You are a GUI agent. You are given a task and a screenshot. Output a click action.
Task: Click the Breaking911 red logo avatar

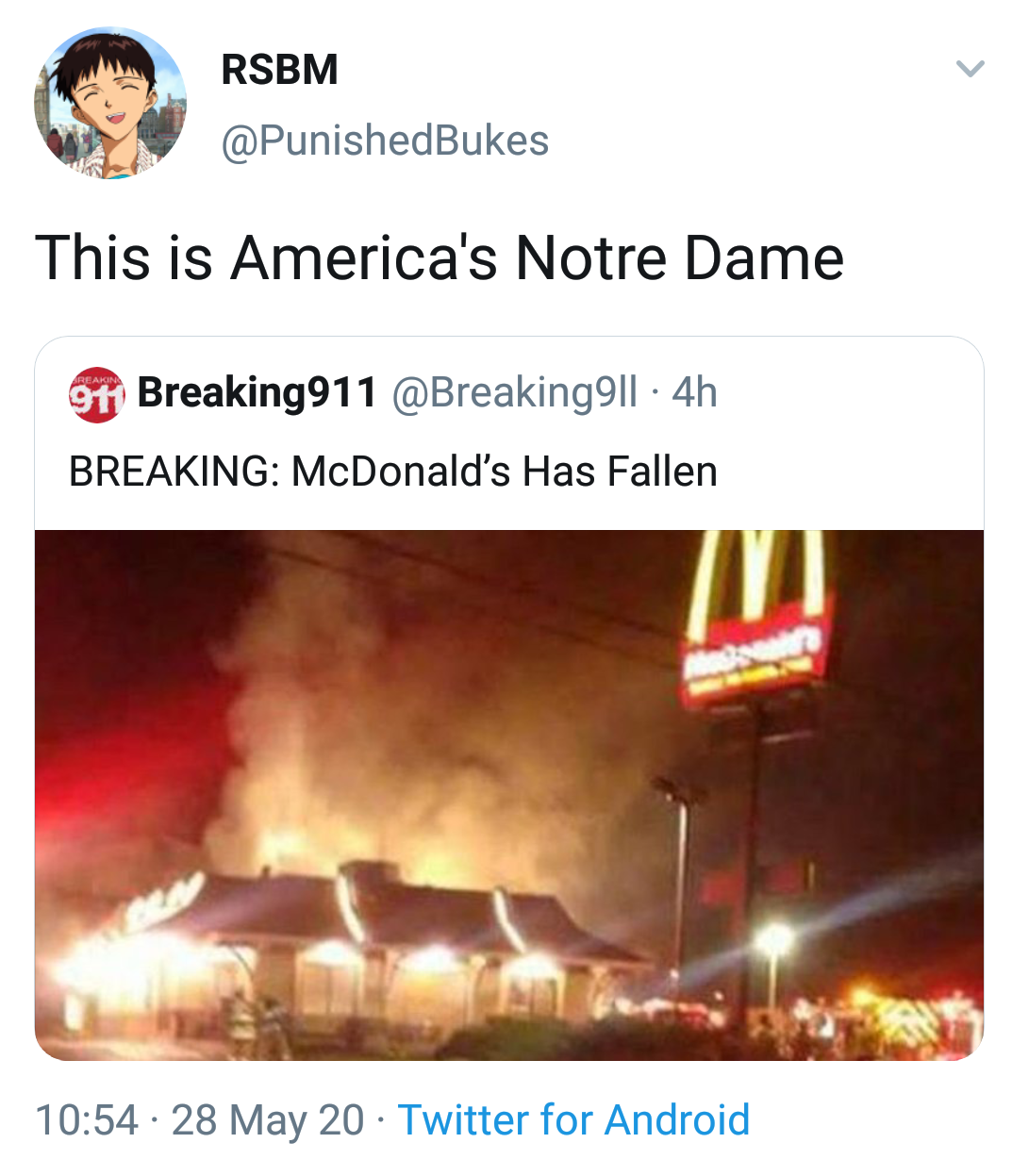click(x=96, y=394)
